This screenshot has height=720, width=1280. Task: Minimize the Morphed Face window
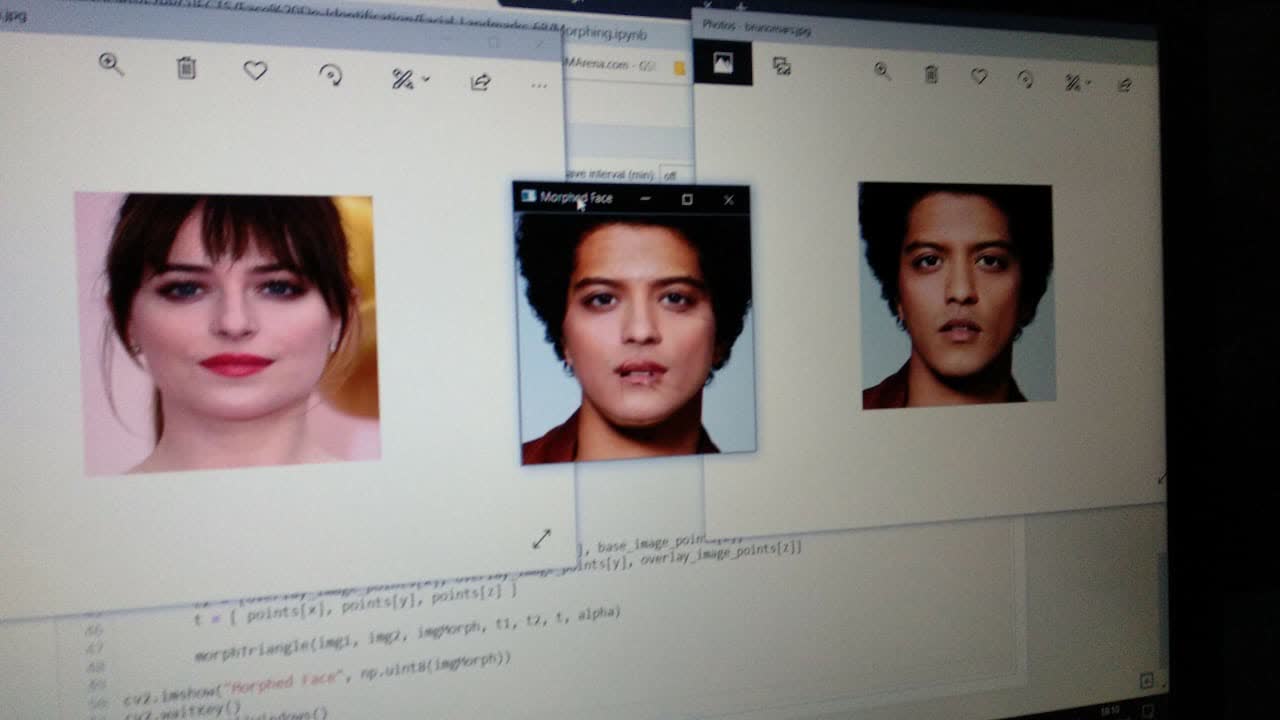click(x=646, y=199)
